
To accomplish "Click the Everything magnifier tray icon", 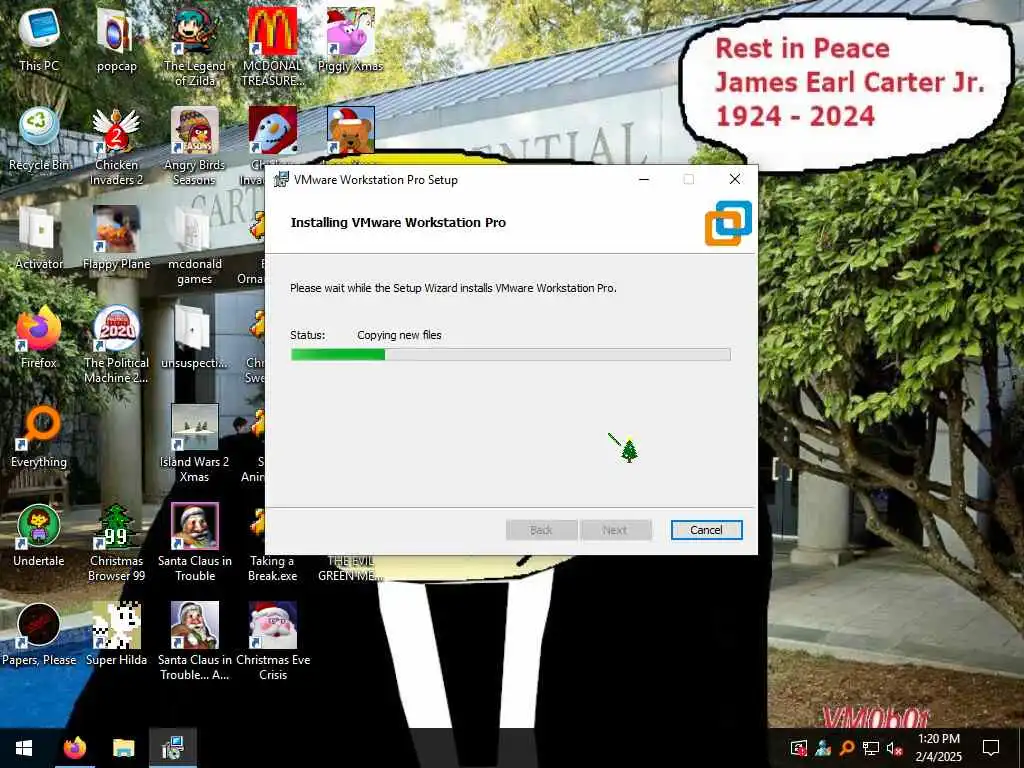I will click(x=847, y=748).
